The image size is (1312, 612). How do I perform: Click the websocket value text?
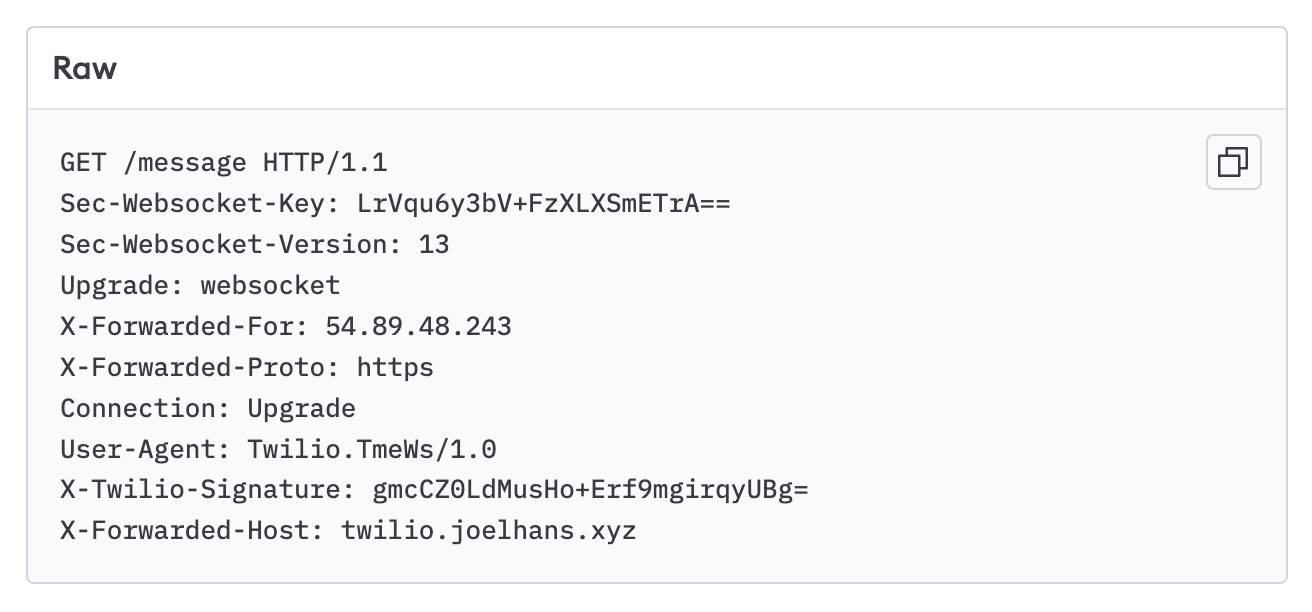(x=270, y=286)
